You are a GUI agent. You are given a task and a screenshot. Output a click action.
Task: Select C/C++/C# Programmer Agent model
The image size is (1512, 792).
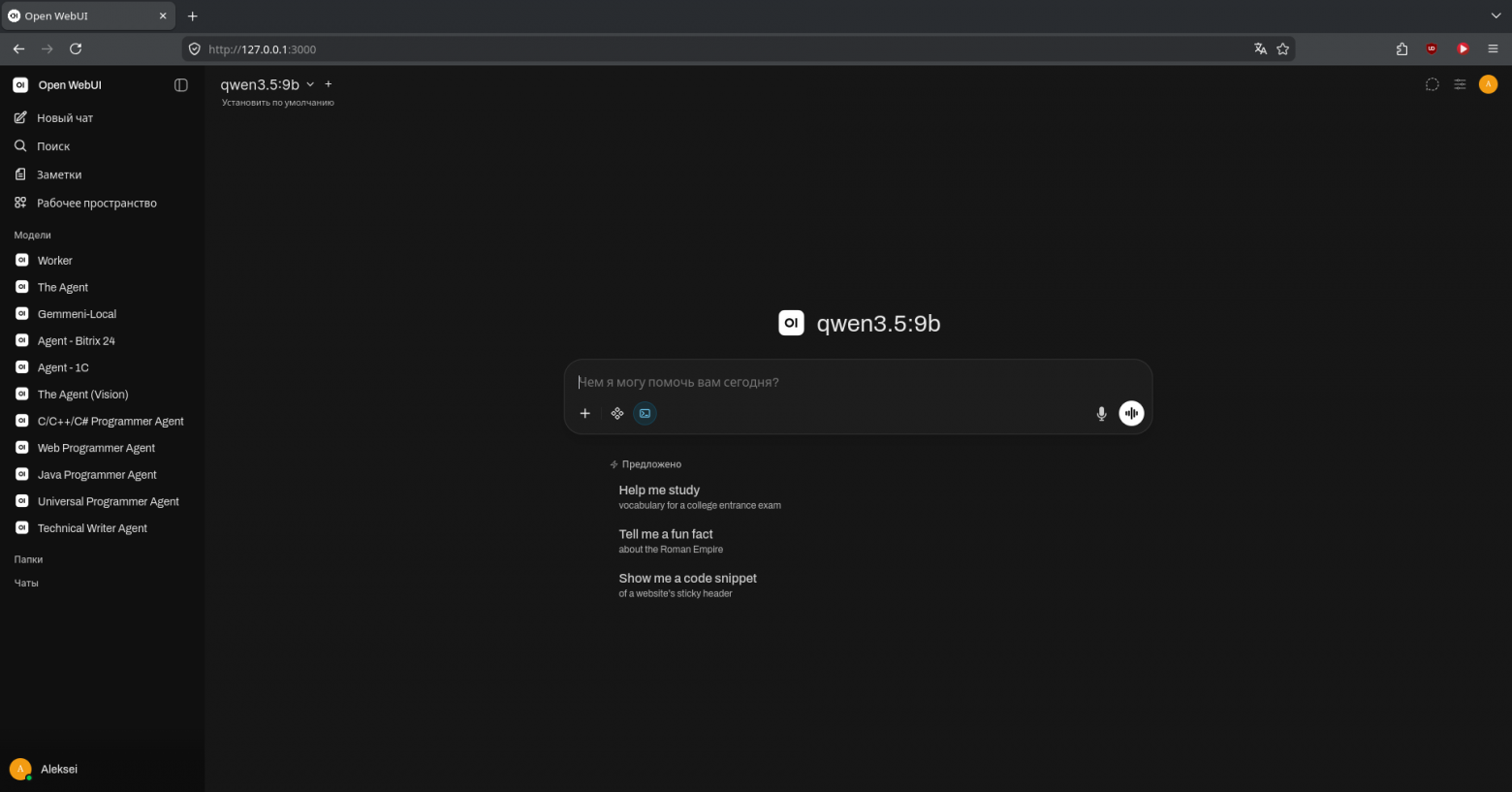[102, 422]
